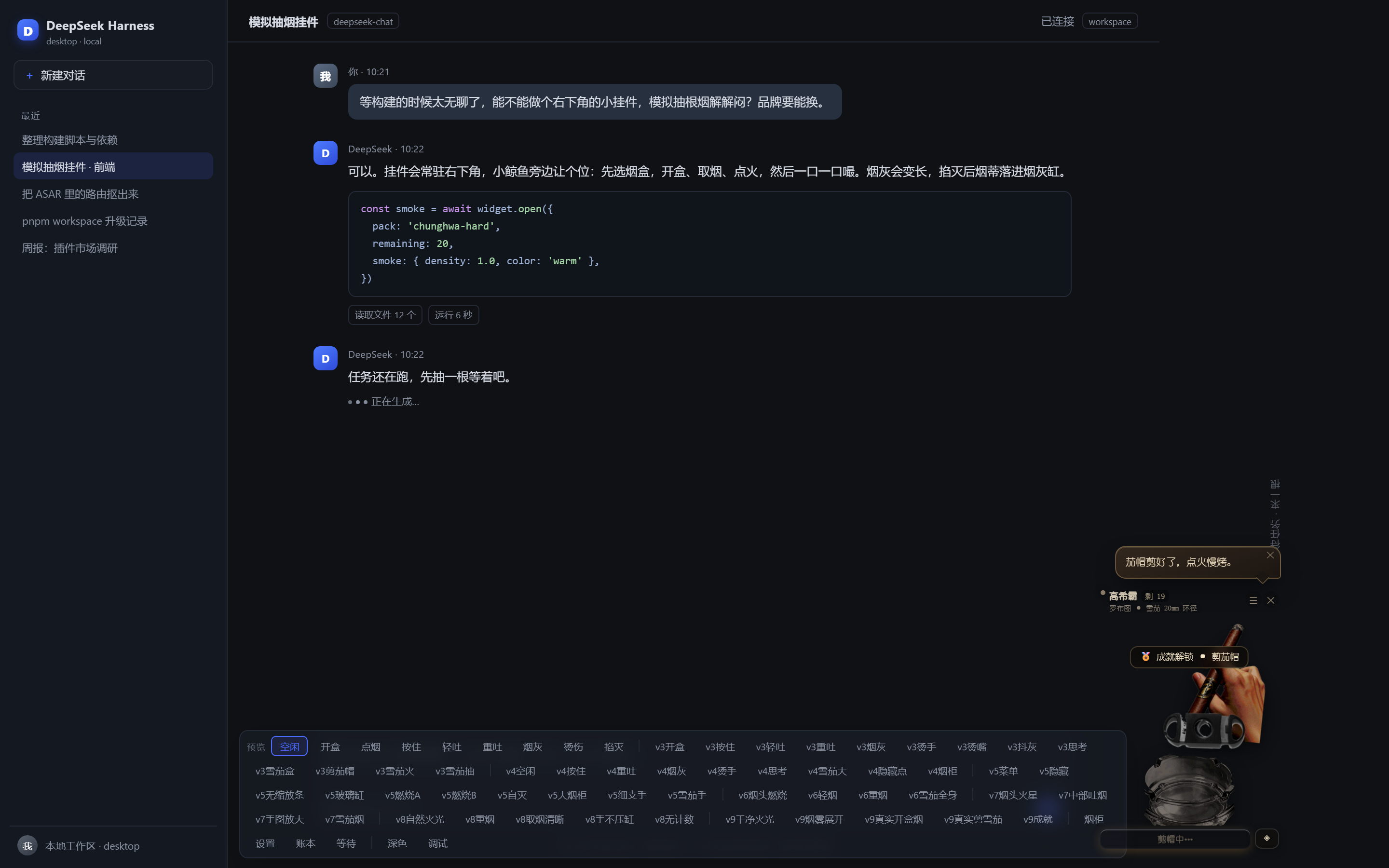Image resolution: width=1389 pixels, height=868 pixels.
Task: Select the v3剪茄帽 preview option
Action: 335,771
